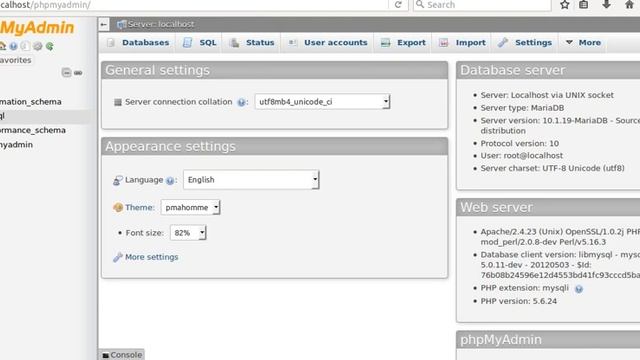Open the User accounts tab
Screen dimensions: 640x360
point(328,42)
